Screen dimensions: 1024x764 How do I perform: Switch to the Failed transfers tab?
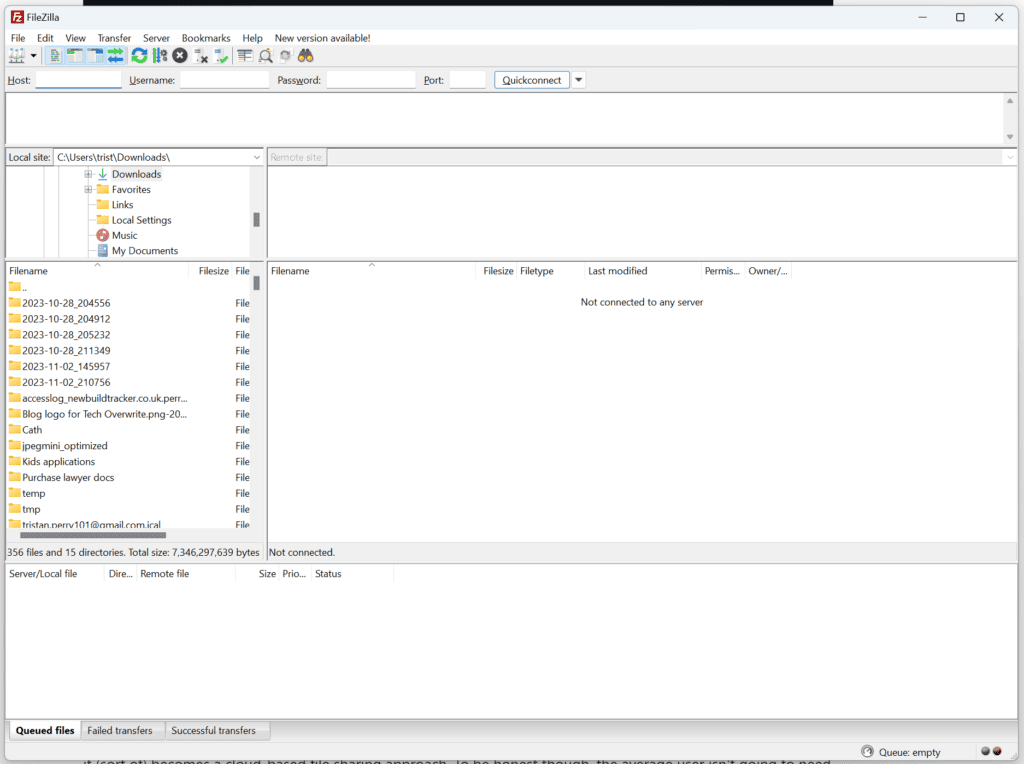[120, 731]
